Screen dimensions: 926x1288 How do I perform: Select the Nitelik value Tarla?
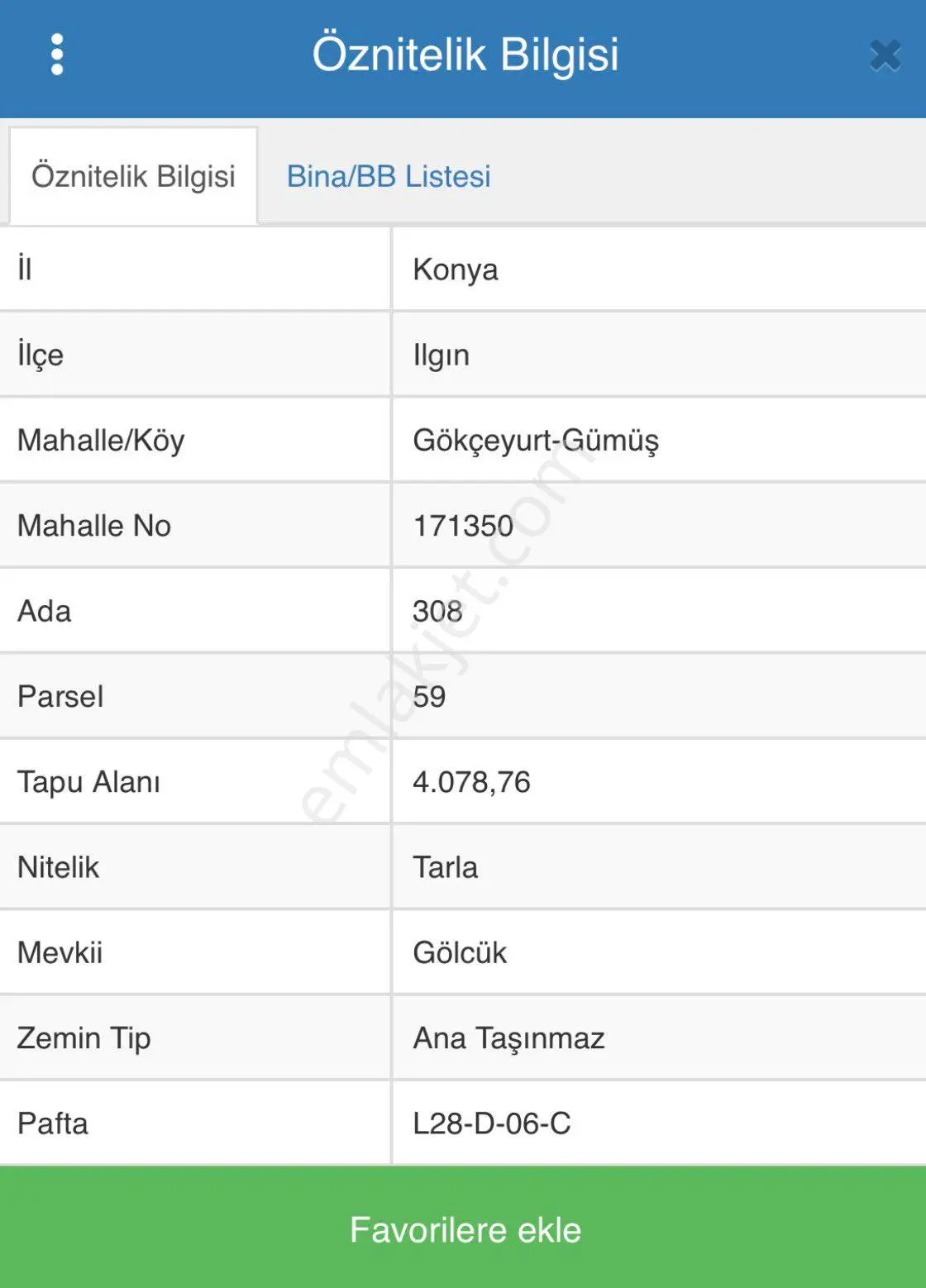(x=445, y=867)
